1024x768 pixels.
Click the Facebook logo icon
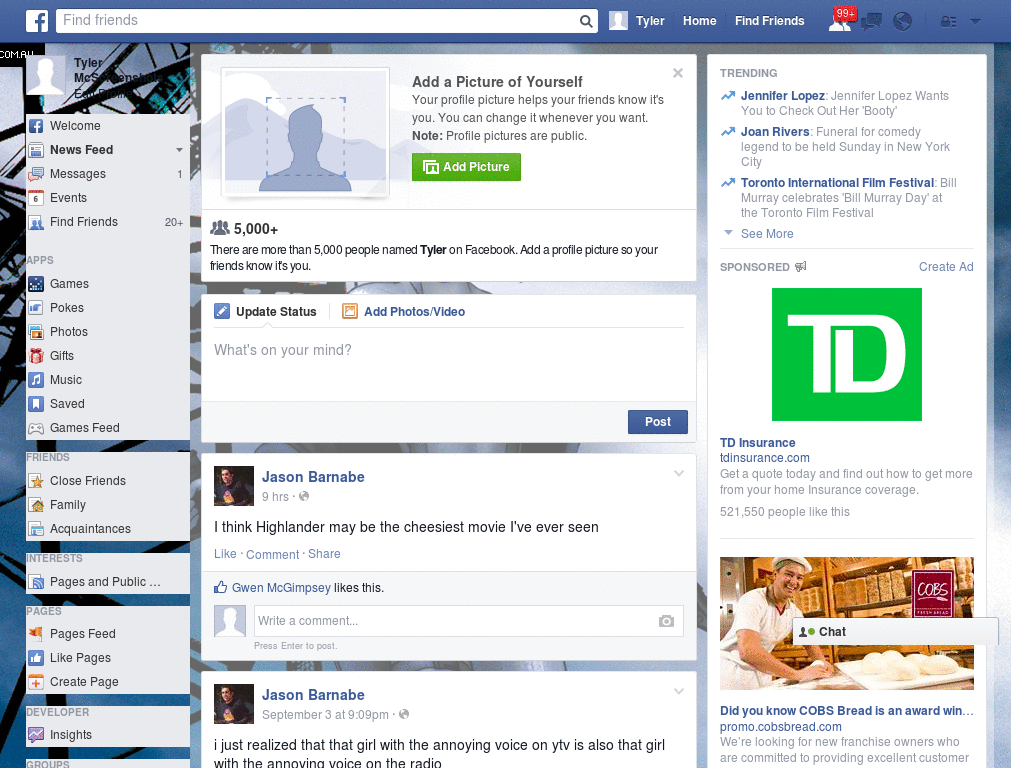[x=37, y=21]
